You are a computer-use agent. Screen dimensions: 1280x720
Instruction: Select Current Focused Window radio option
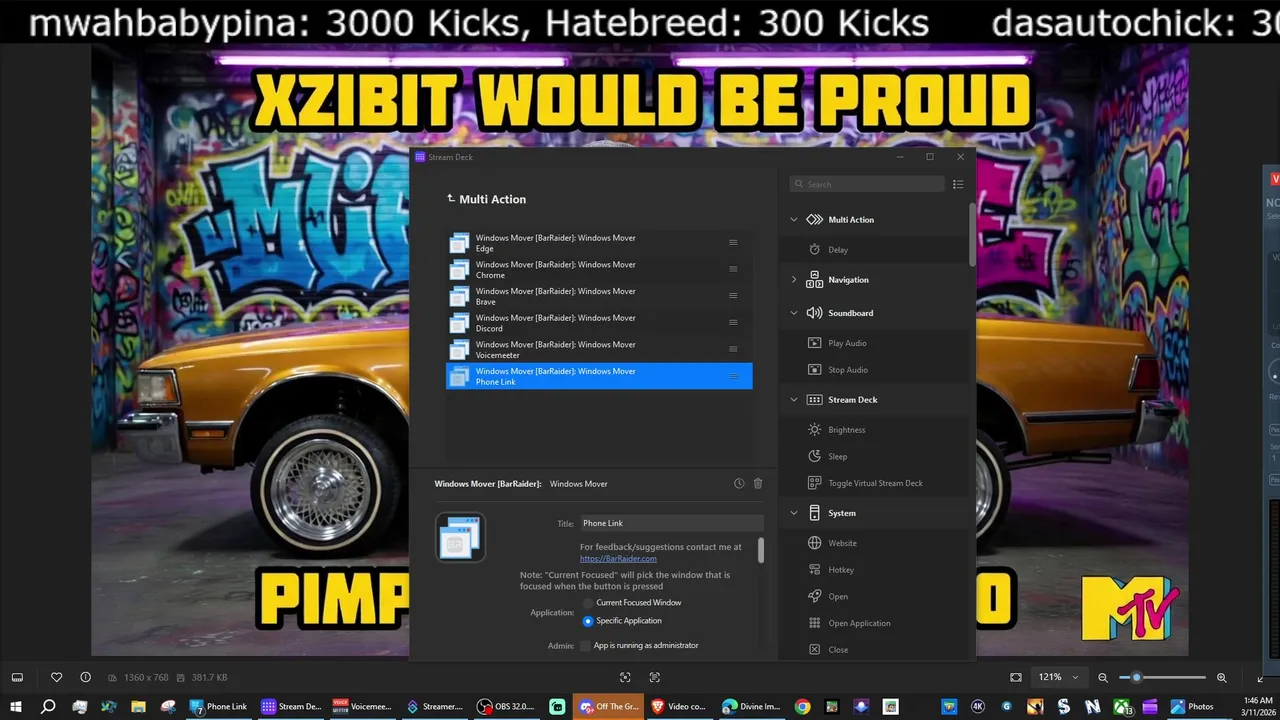pos(588,603)
